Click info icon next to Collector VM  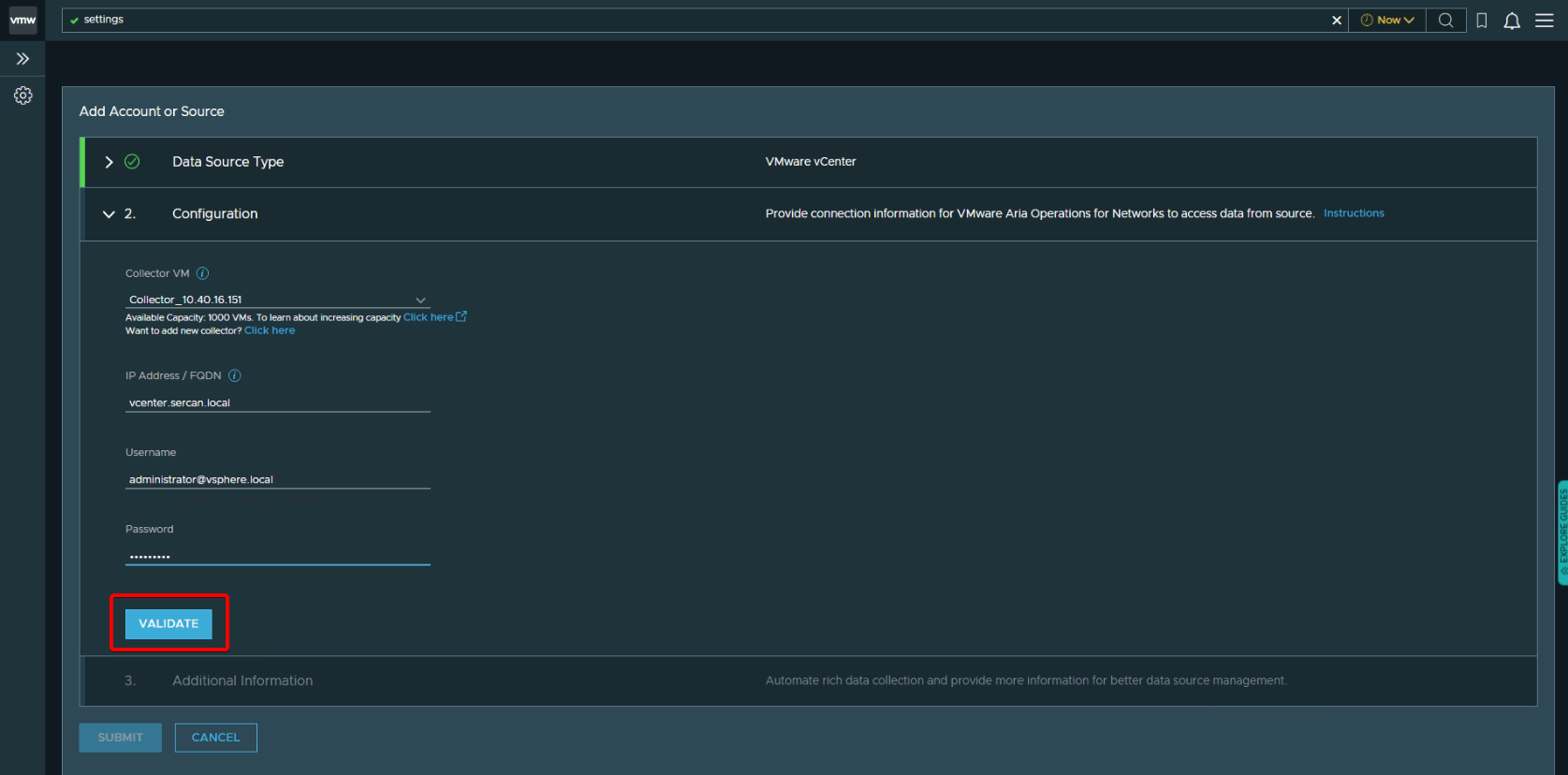pos(202,273)
